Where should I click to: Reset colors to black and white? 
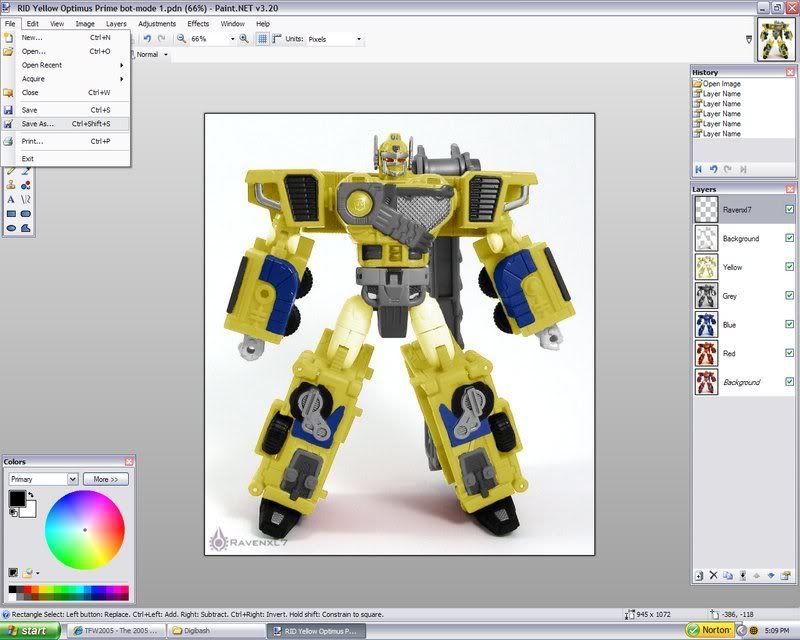(x=13, y=512)
